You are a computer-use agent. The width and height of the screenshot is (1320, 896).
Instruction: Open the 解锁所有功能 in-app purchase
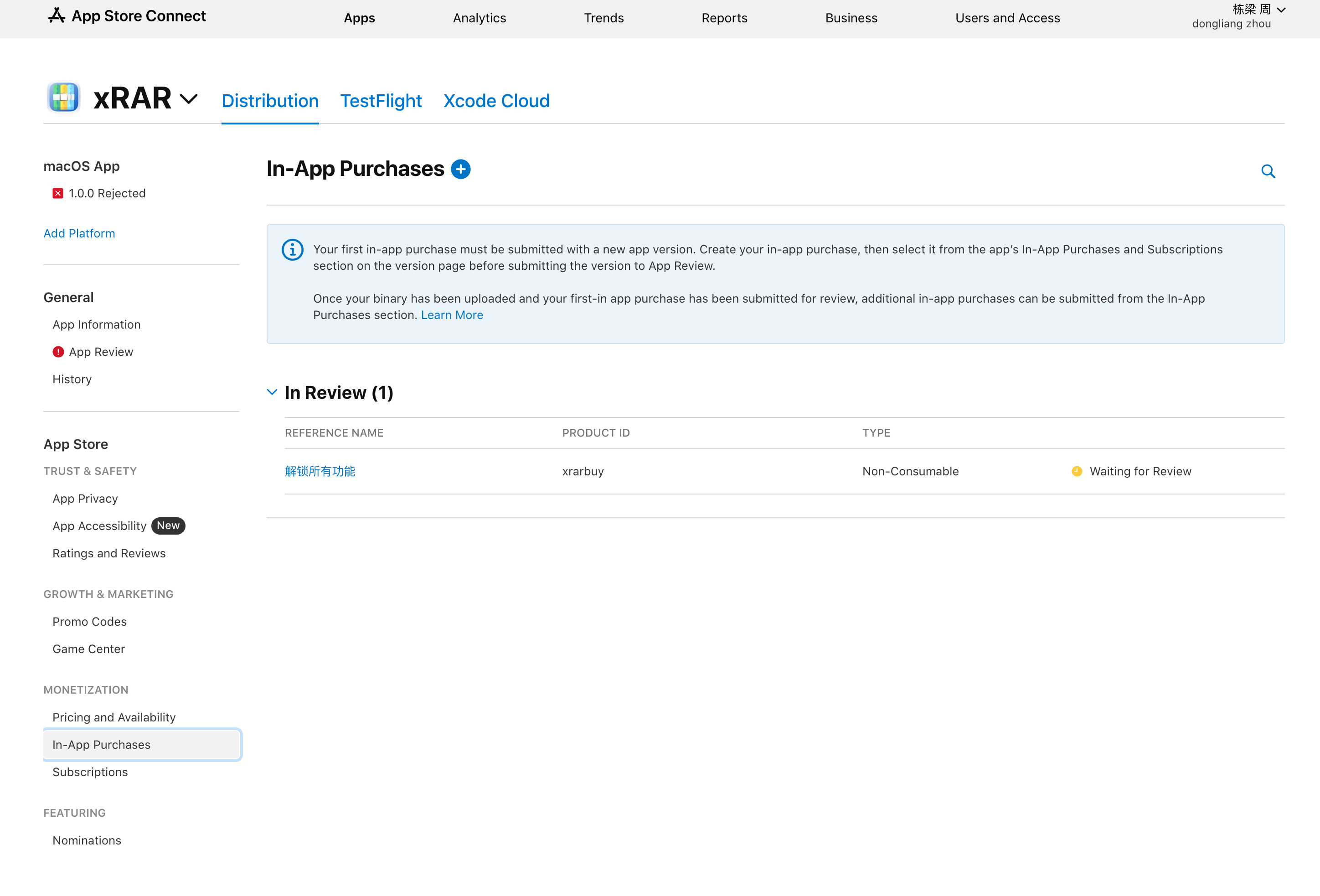tap(320, 471)
